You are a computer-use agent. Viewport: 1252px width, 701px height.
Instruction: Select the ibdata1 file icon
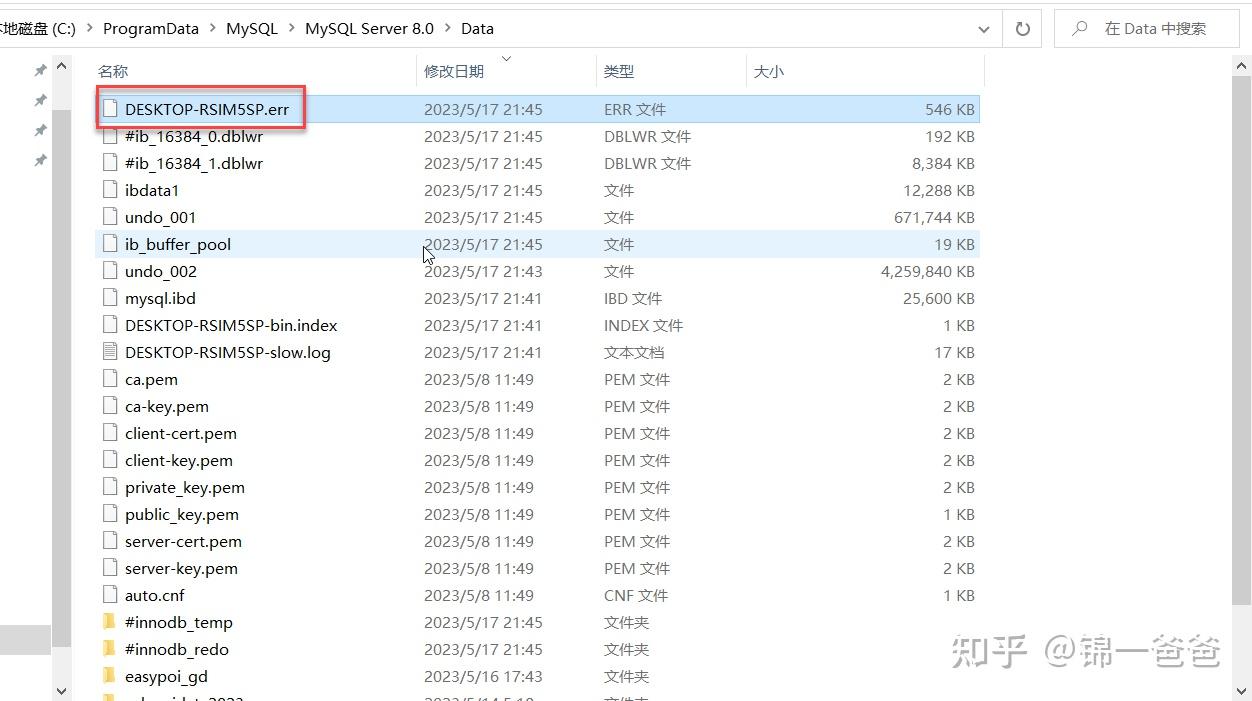pyautogui.click(x=110, y=190)
